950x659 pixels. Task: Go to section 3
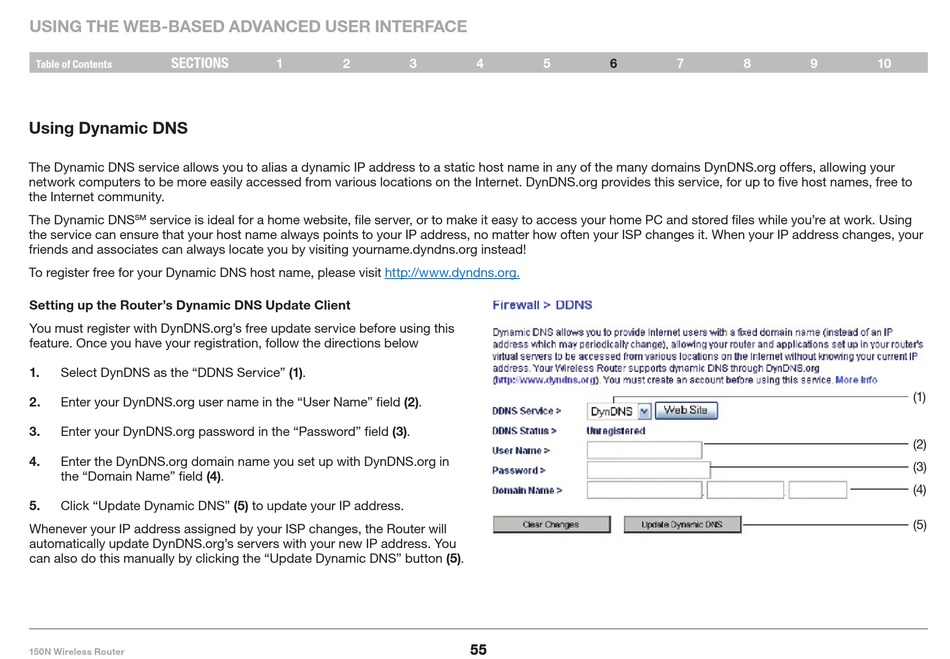[x=413, y=64]
